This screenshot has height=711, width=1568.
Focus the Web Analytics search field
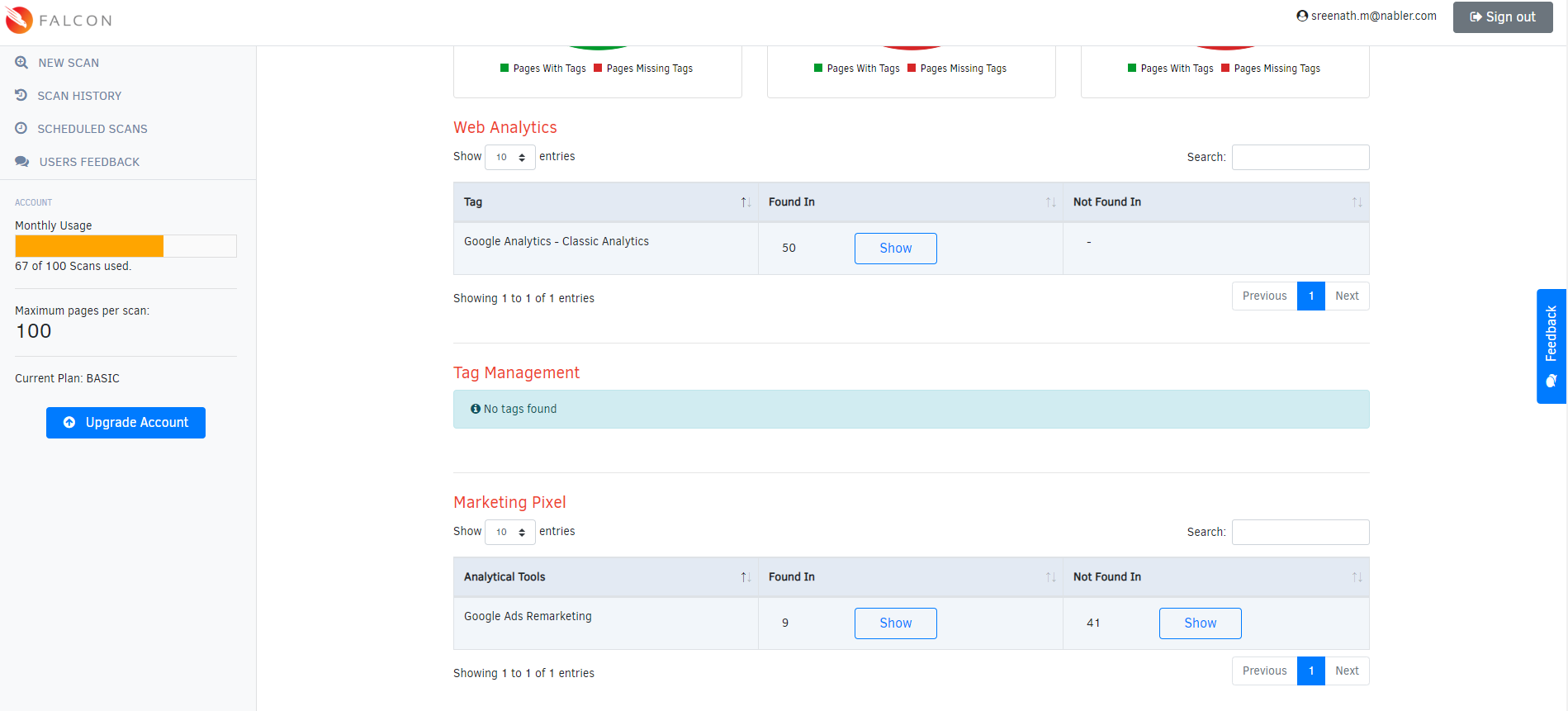(x=1300, y=157)
